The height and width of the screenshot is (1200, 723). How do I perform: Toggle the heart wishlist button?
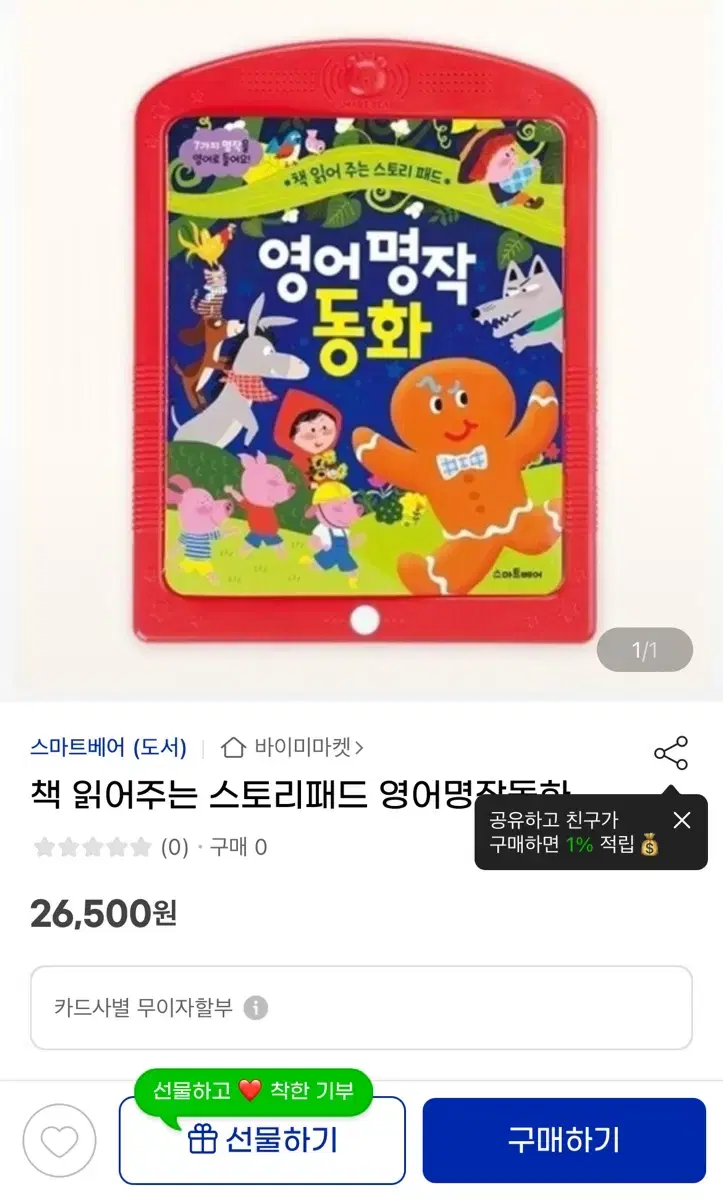coord(60,1140)
